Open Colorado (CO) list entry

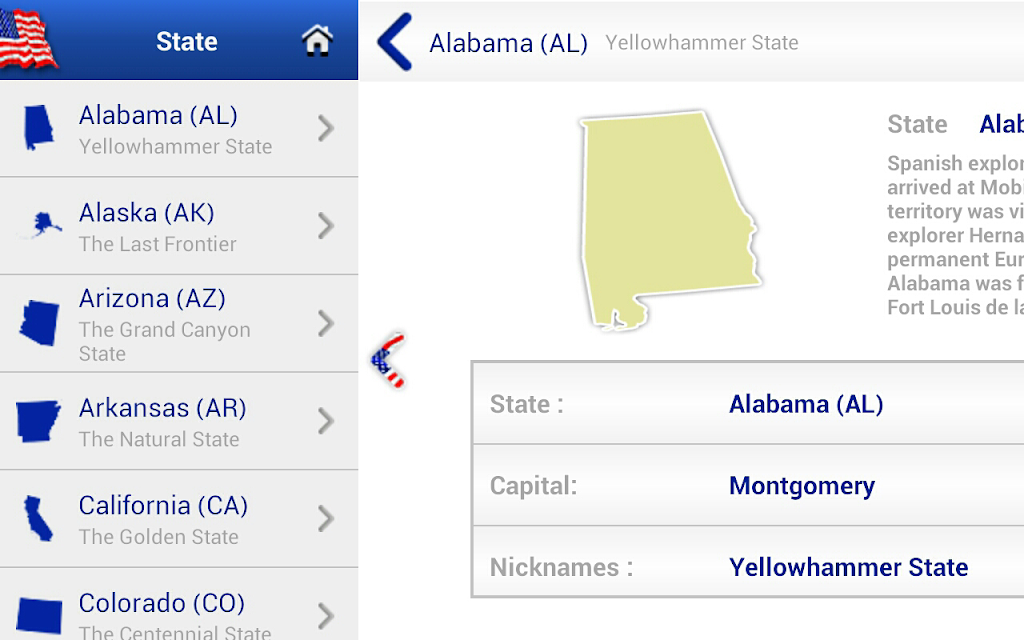click(179, 604)
